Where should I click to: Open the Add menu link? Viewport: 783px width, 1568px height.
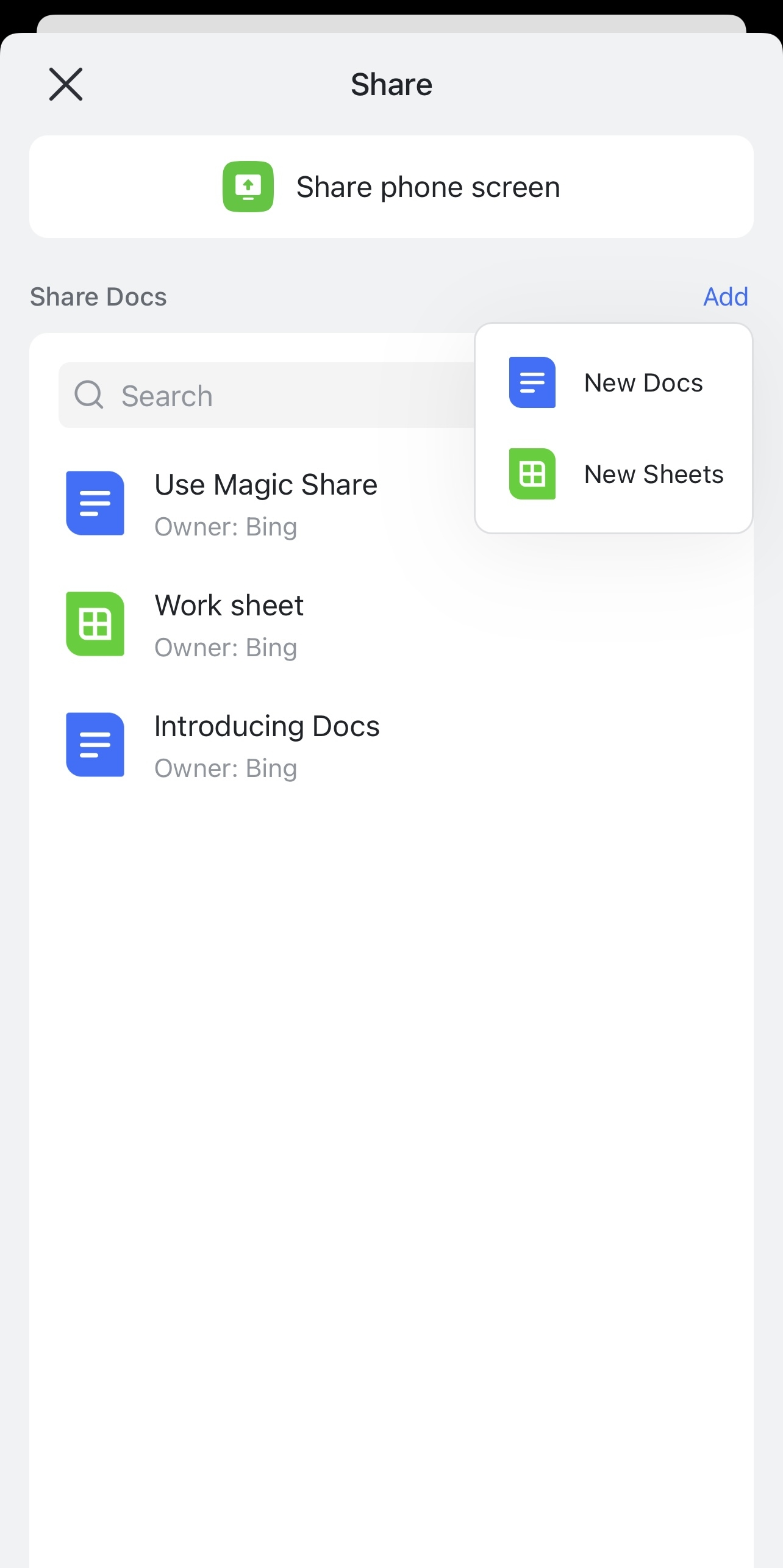725,297
